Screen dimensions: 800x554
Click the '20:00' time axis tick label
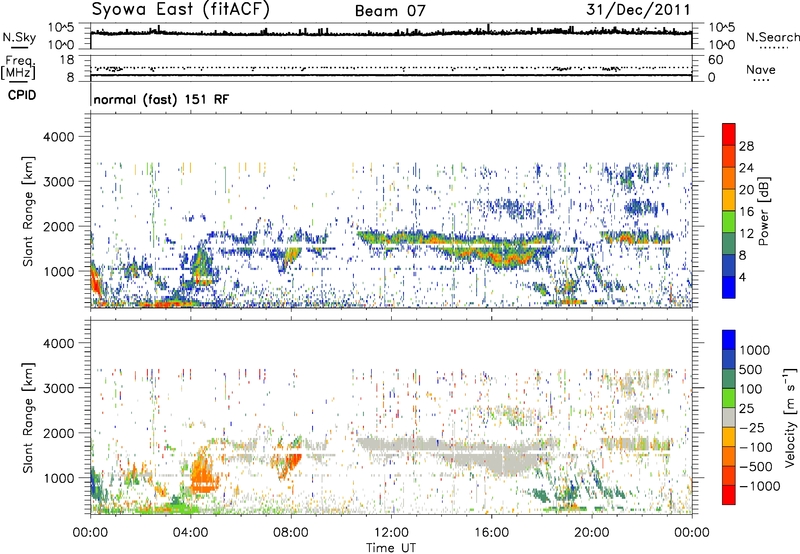coord(592,533)
